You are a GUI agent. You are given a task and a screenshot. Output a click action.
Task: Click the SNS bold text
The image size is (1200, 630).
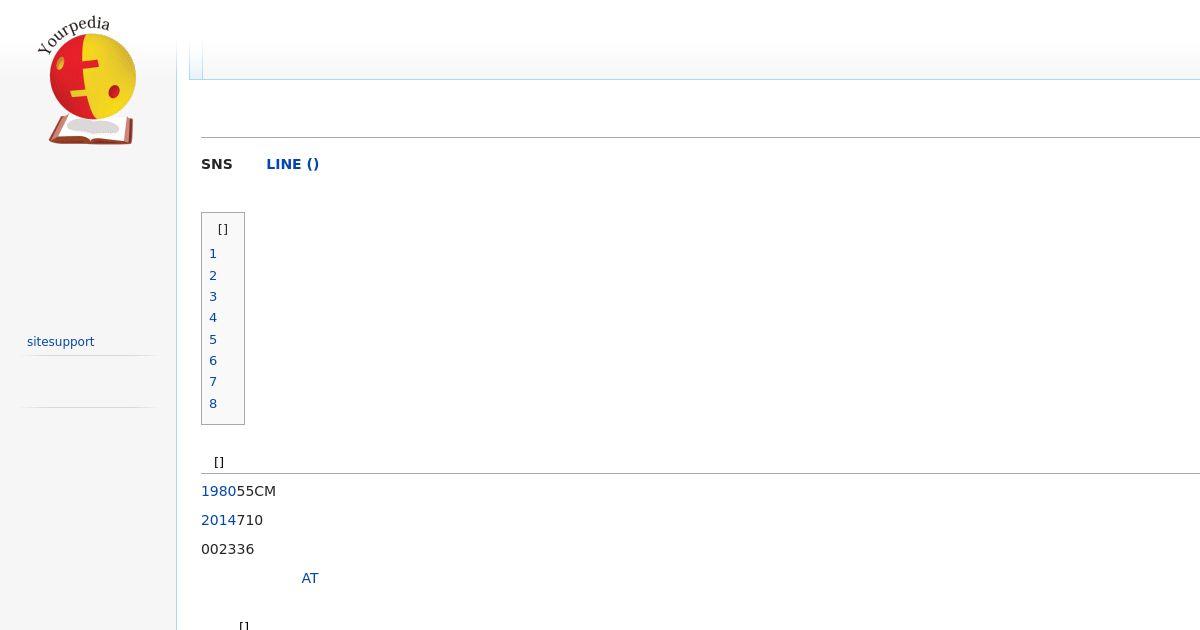217,164
